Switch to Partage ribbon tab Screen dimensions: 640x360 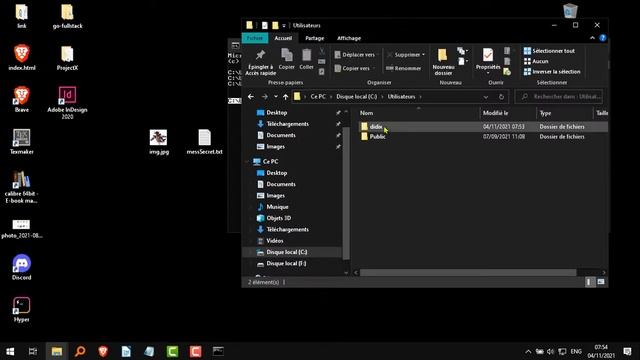click(x=314, y=38)
